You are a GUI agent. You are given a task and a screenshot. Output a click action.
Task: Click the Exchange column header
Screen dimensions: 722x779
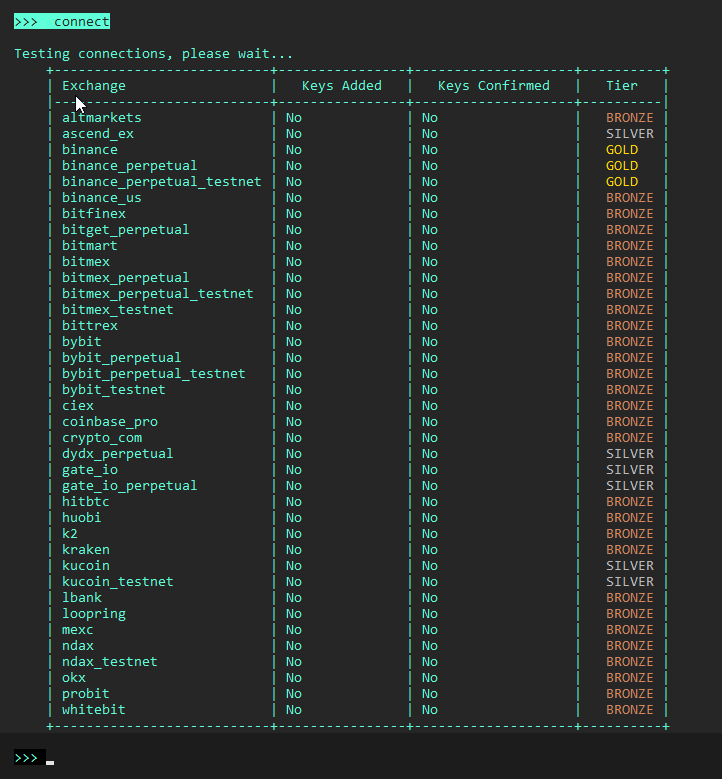click(94, 86)
